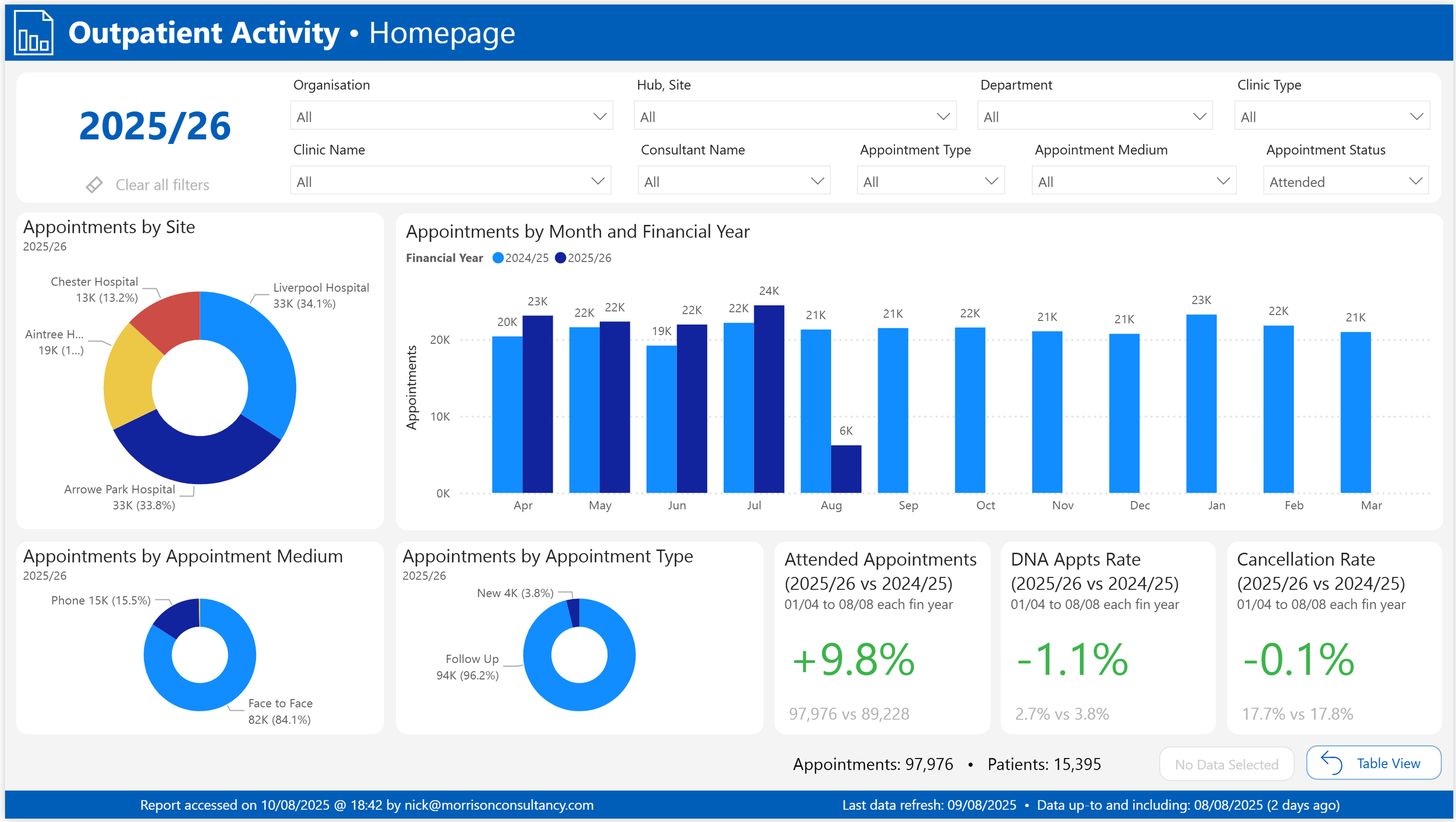Open the Consultant Name dropdown
The height and width of the screenshot is (822, 1456).
coord(733,182)
